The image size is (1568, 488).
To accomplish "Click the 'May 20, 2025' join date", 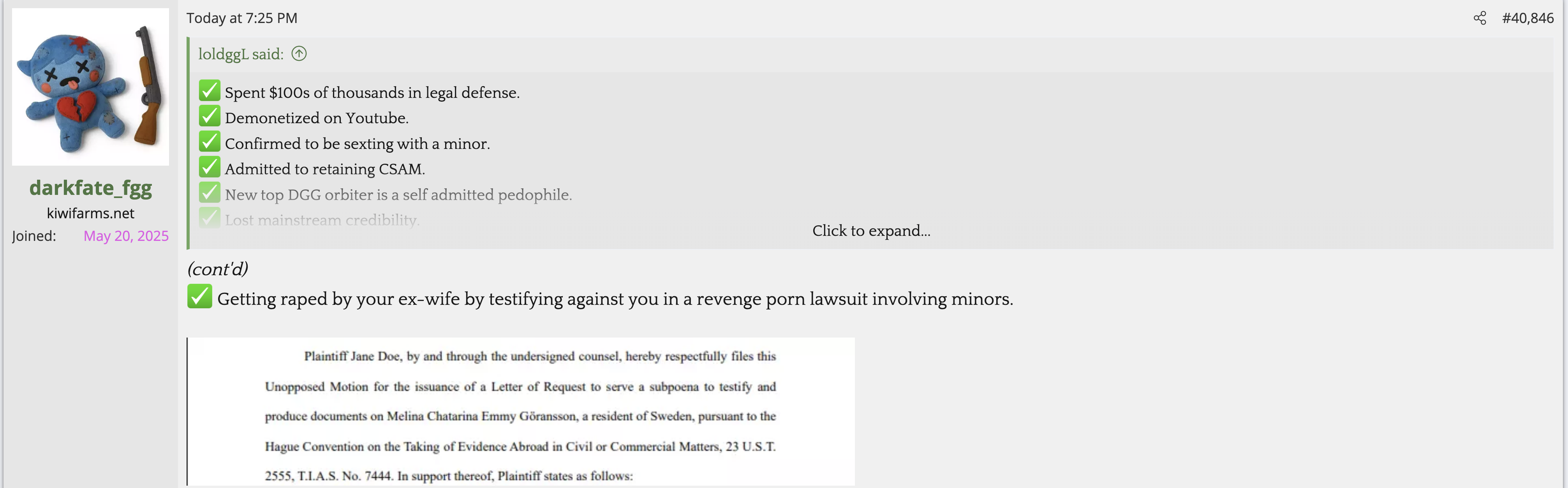I will click(x=126, y=236).
